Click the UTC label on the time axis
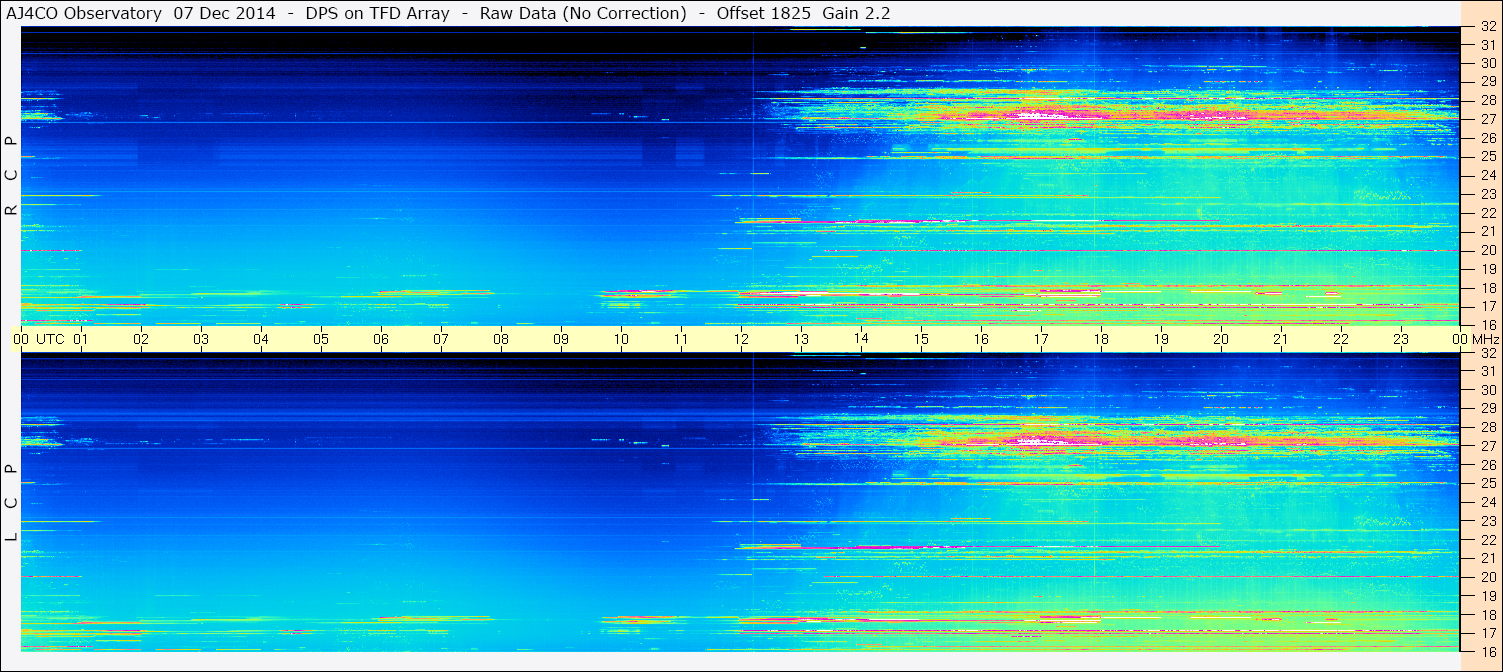This screenshot has width=1503, height=672. (50, 339)
